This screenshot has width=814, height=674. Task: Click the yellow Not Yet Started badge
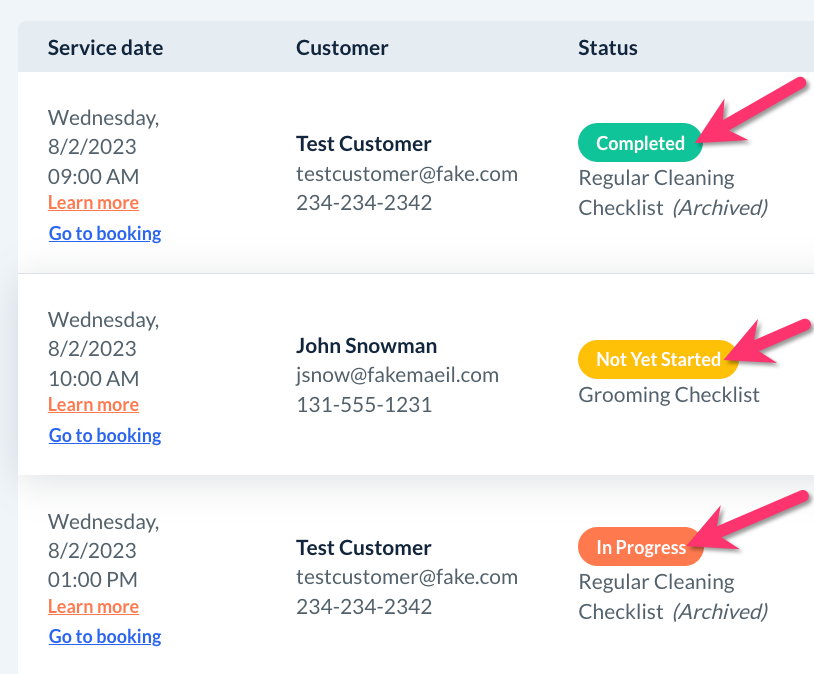point(657,359)
